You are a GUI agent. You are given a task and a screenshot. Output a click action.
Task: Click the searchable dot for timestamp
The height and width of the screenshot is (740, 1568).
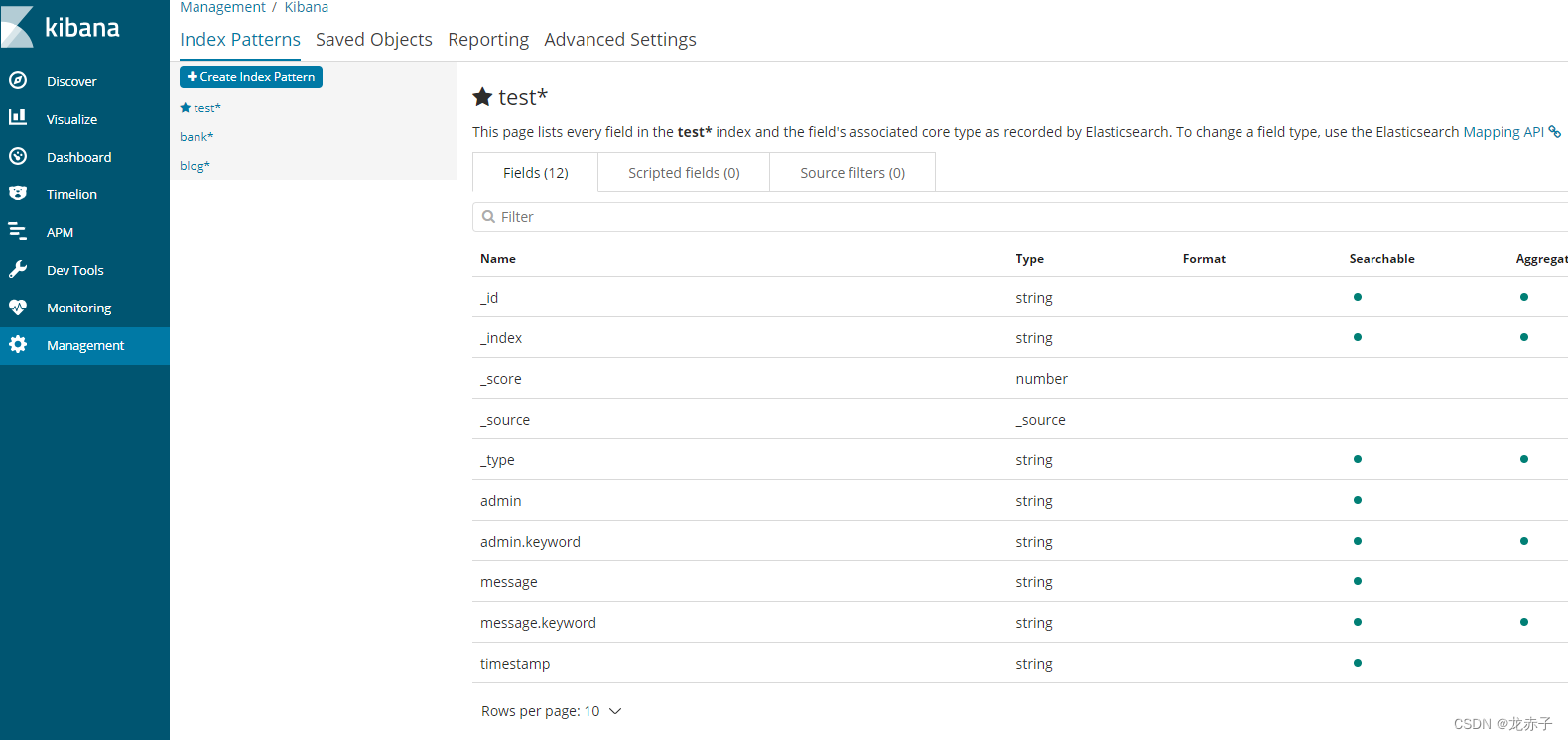pos(1358,663)
